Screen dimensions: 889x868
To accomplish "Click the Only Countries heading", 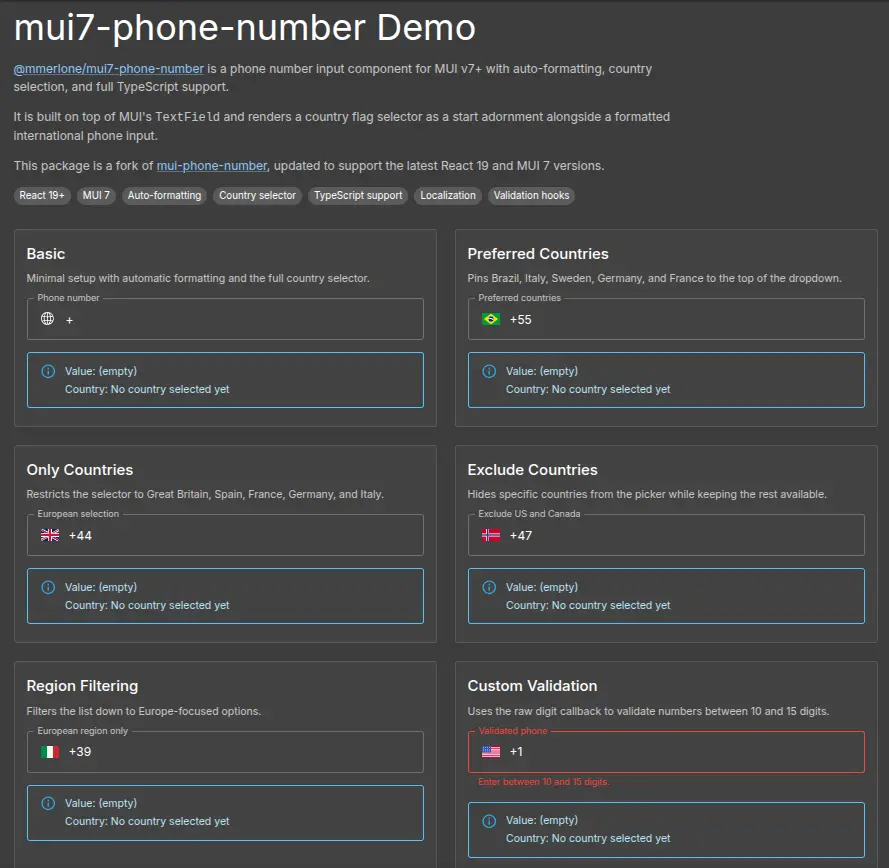I will [80, 470].
